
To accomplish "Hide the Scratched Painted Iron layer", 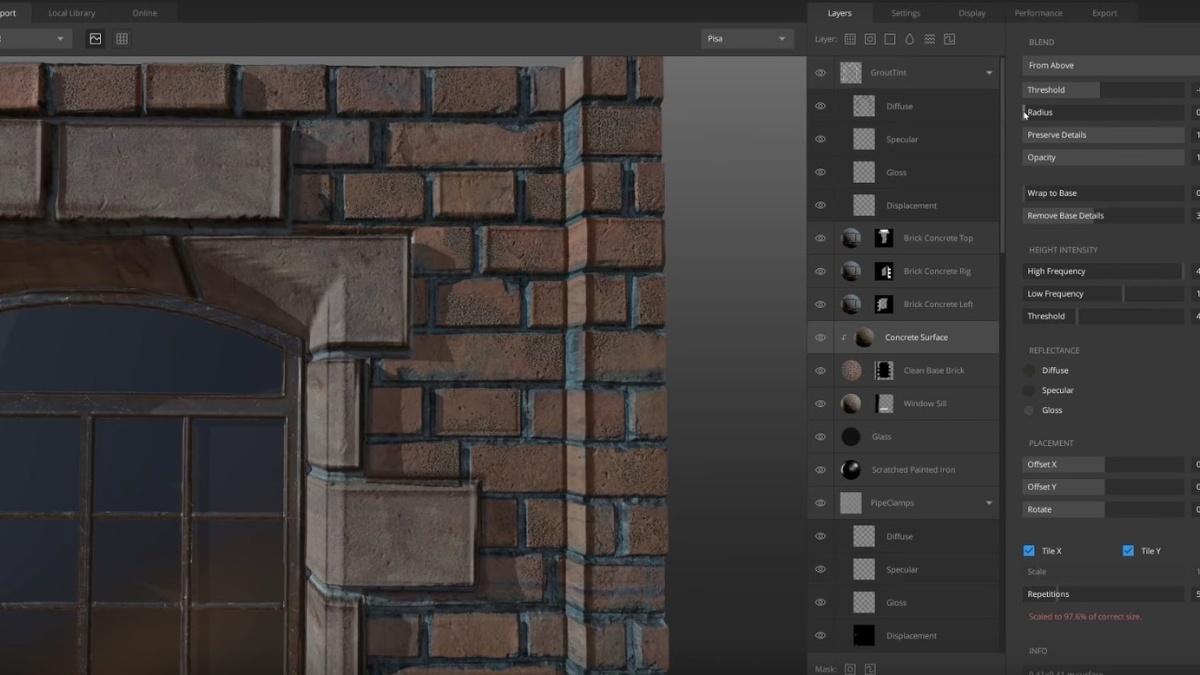I will click(x=820, y=469).
